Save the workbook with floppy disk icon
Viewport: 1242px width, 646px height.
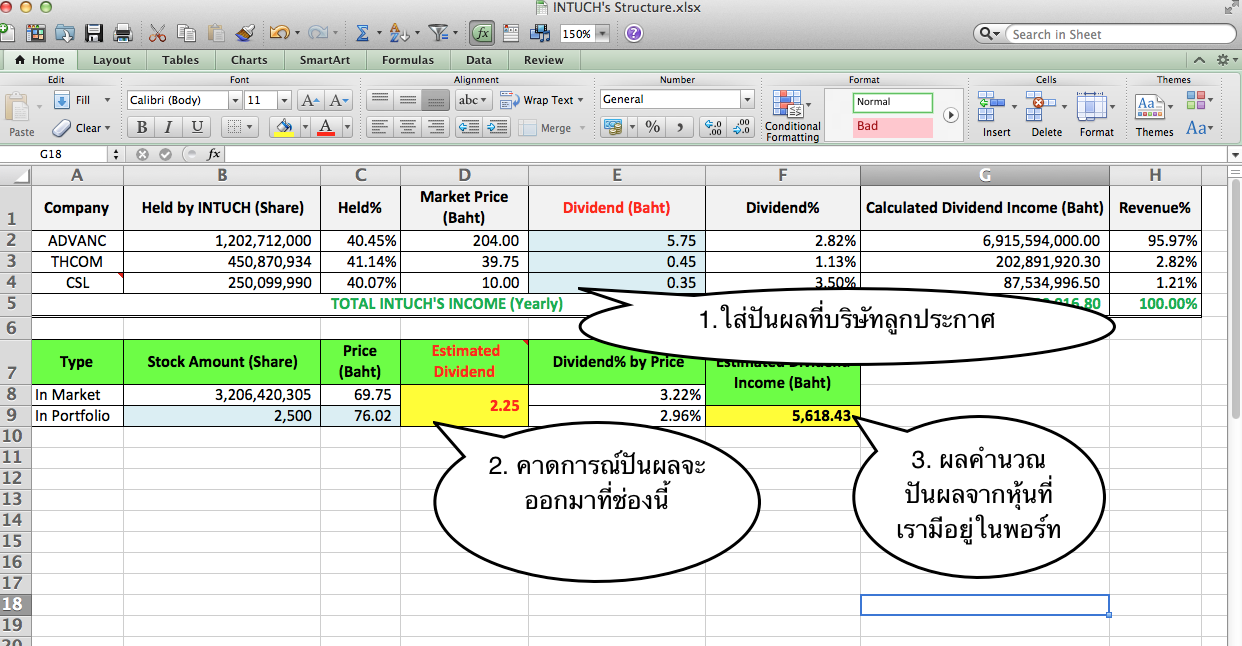[x=94, y=33]
